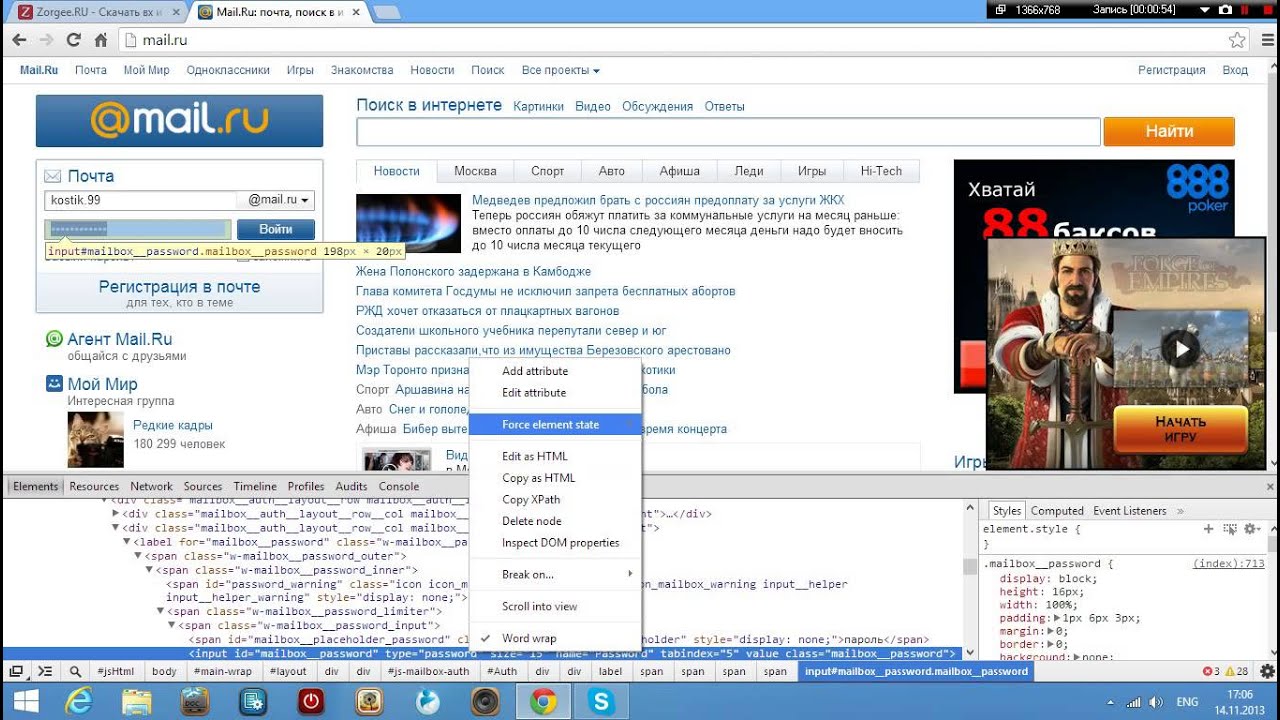Play the Forge of Empires video ad
This screenshot has width=1280, height=720.
coord(1183,349)
